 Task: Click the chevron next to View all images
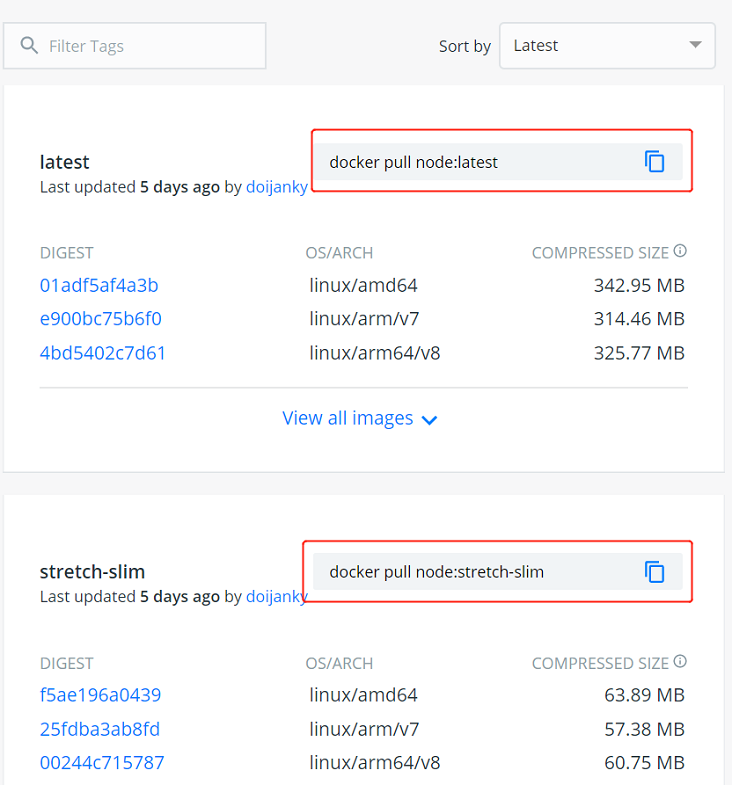(x=430, y=421)
